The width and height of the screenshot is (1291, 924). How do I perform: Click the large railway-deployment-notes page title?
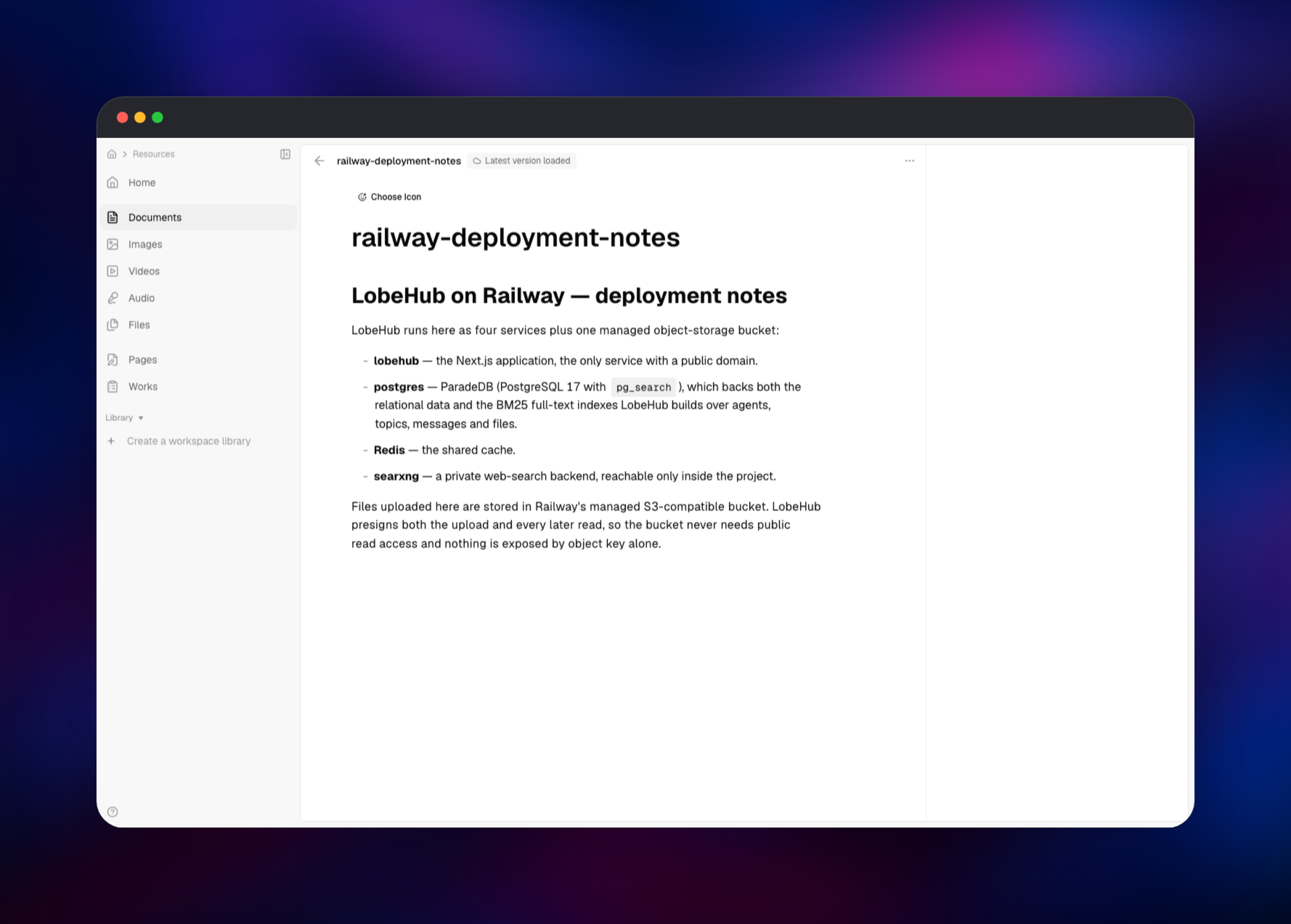click(x=516, y=237)
